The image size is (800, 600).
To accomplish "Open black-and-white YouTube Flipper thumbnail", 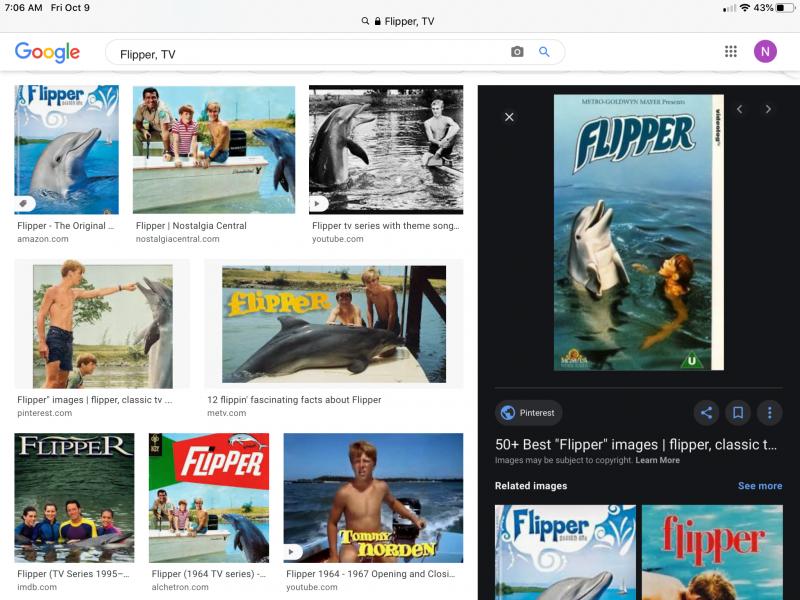I will coord(386,149).
